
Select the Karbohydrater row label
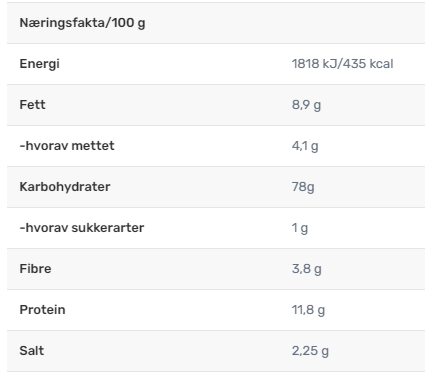point(65,187)
